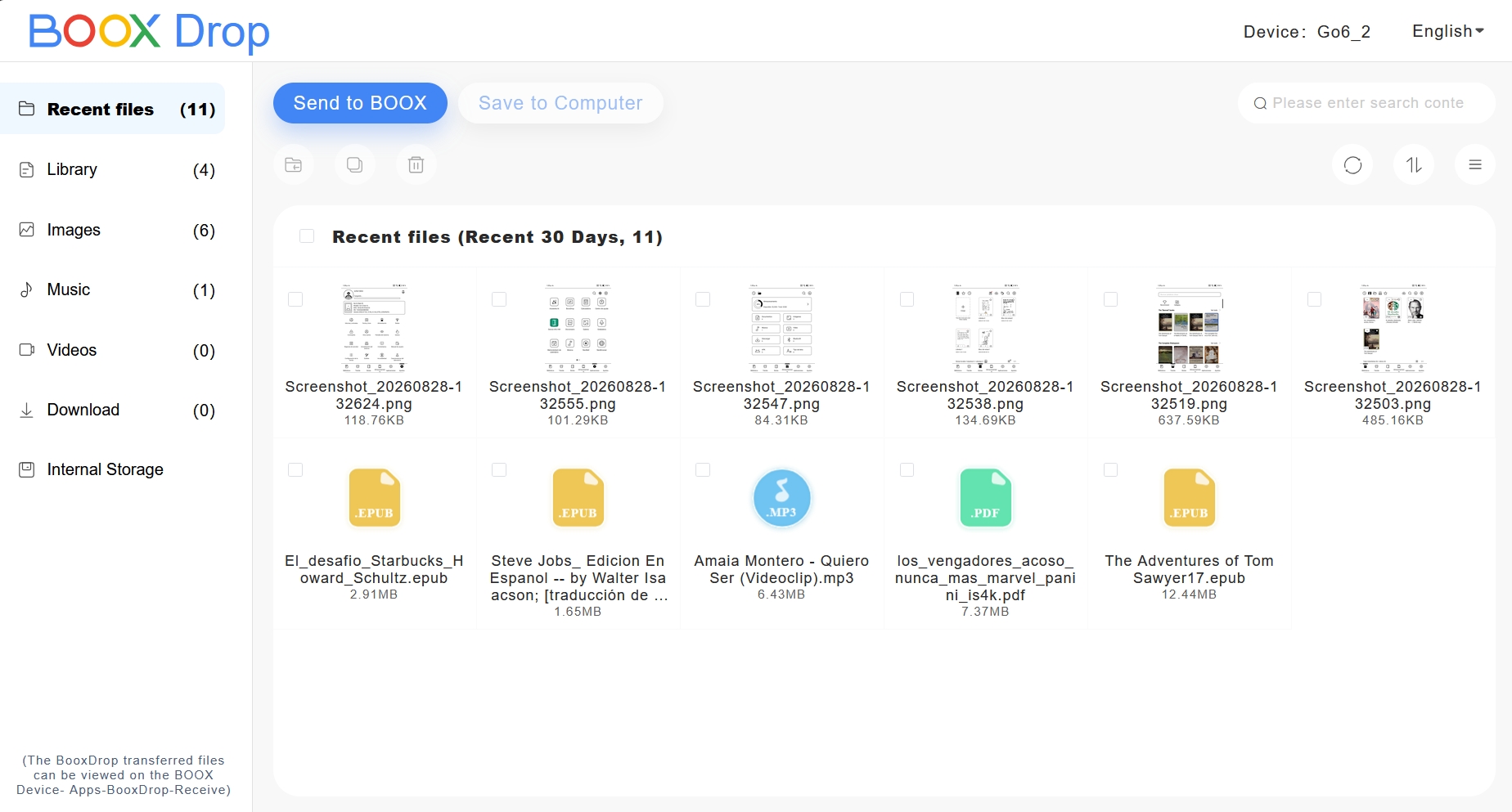Open Screenshot 32624.png thumbnail
Image resolution: width=1512 pixels, height=812 pixels.
click(374, 328)
